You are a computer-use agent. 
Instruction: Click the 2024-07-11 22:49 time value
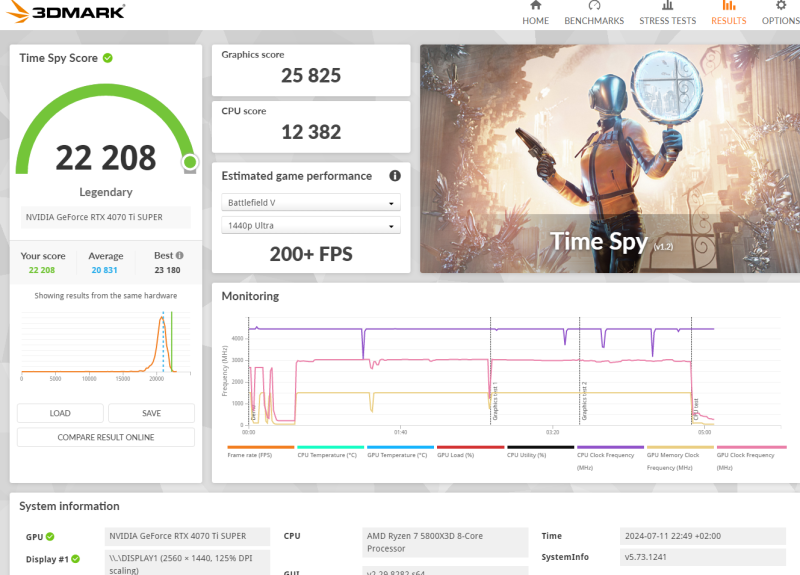(703, 536)
